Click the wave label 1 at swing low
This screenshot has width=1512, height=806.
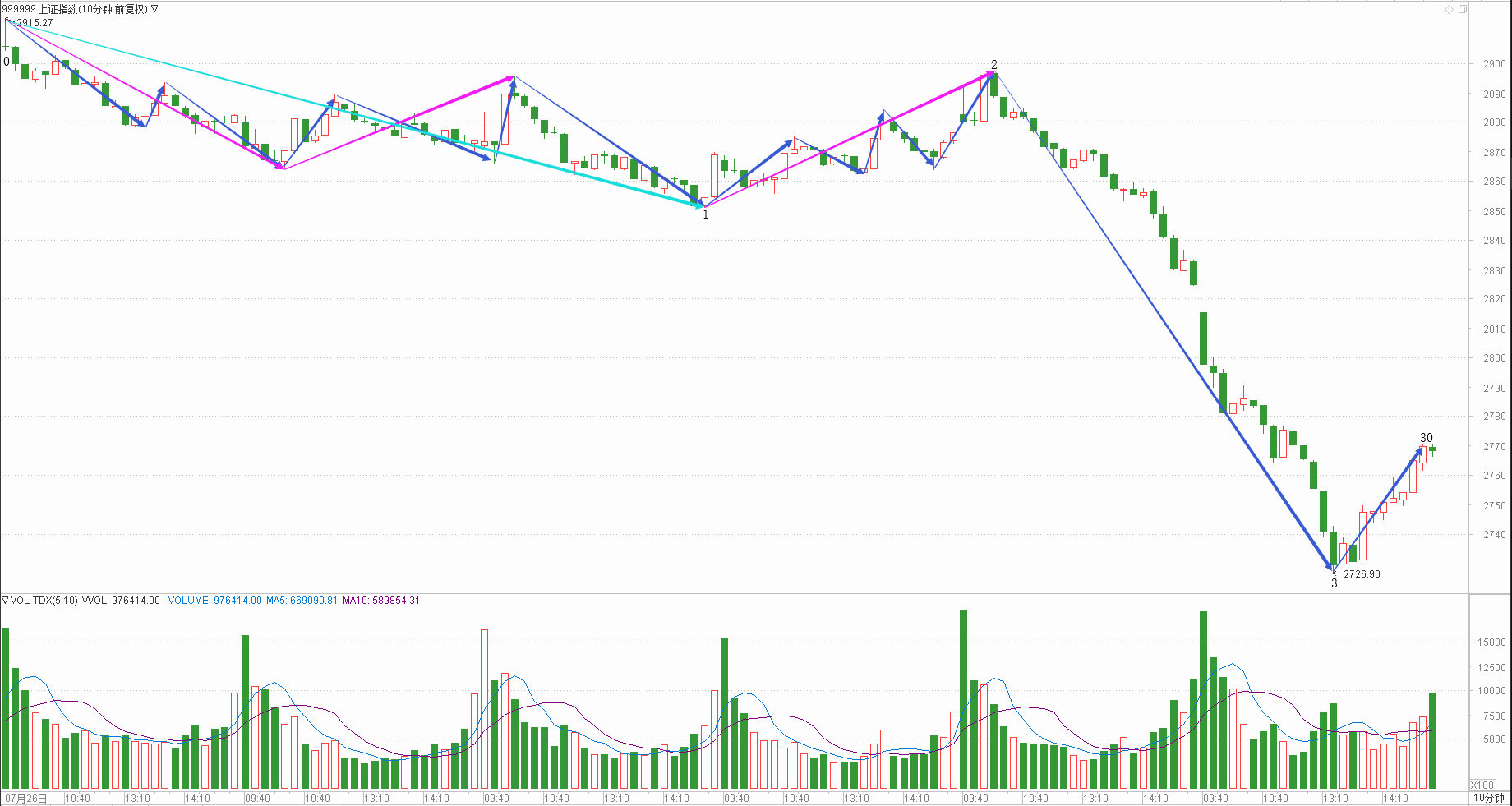705,214
